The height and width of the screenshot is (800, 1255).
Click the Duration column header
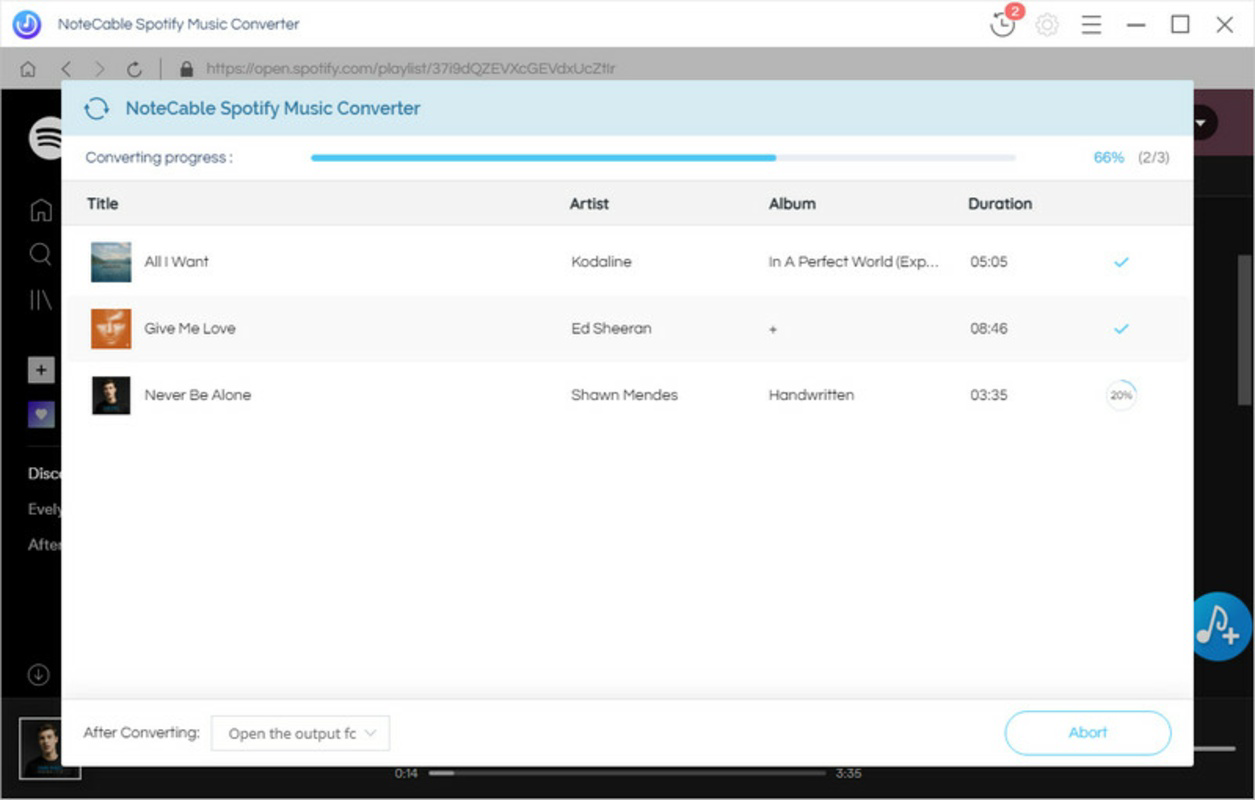[x=1000, y=203]
